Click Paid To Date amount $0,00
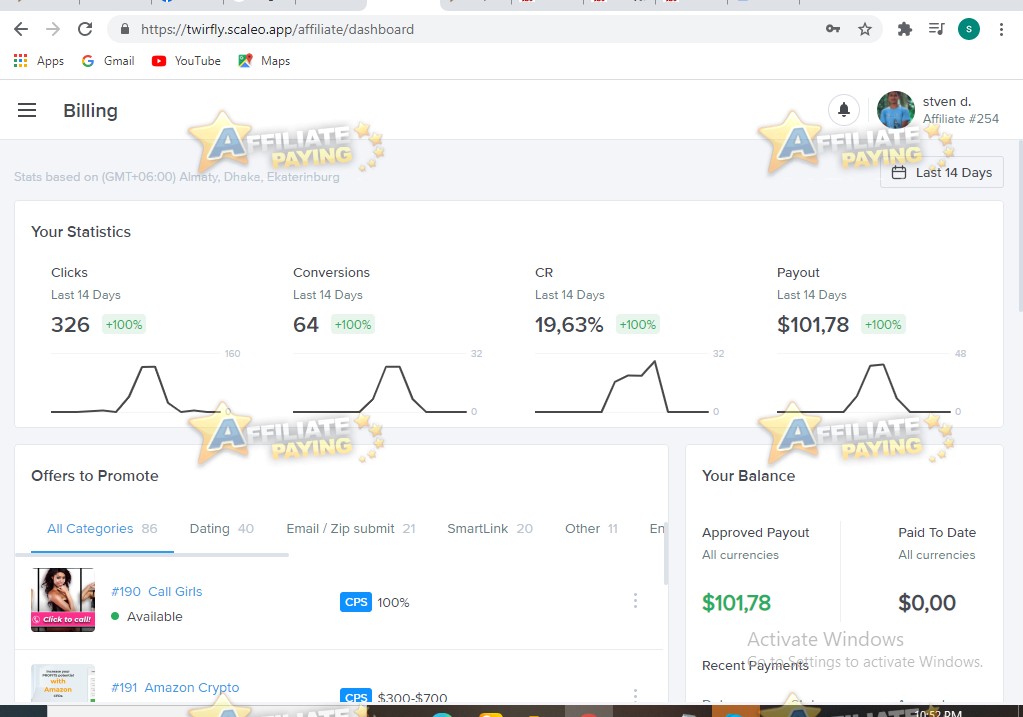The height and width of the screenshot is (717, 1023). (926, 602)
